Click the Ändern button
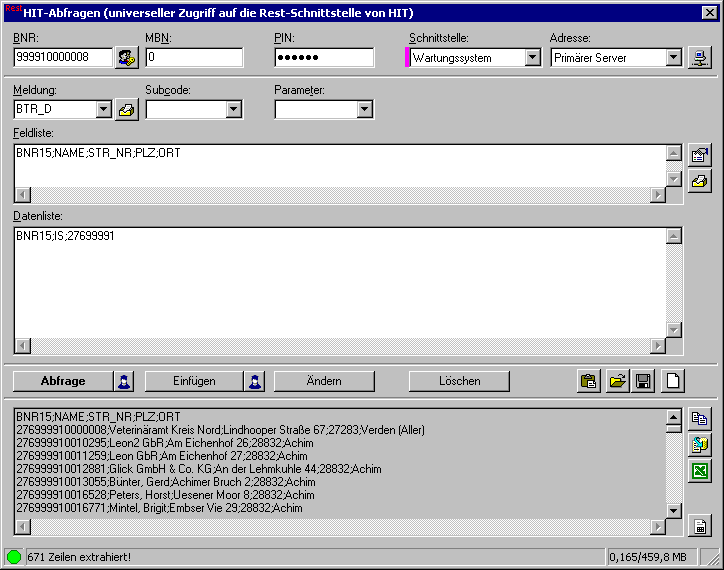The image size is (724, 570). coord(324,382)
